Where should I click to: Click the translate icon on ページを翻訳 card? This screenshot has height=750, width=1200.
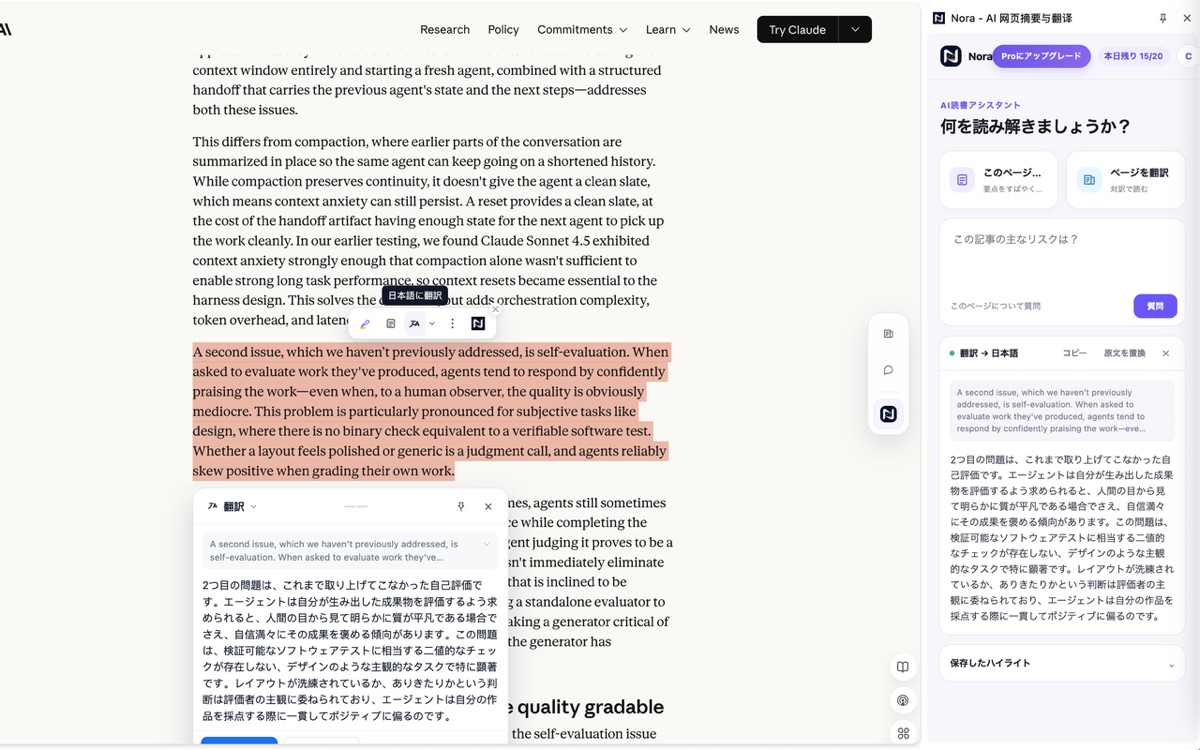point(1089,180)
